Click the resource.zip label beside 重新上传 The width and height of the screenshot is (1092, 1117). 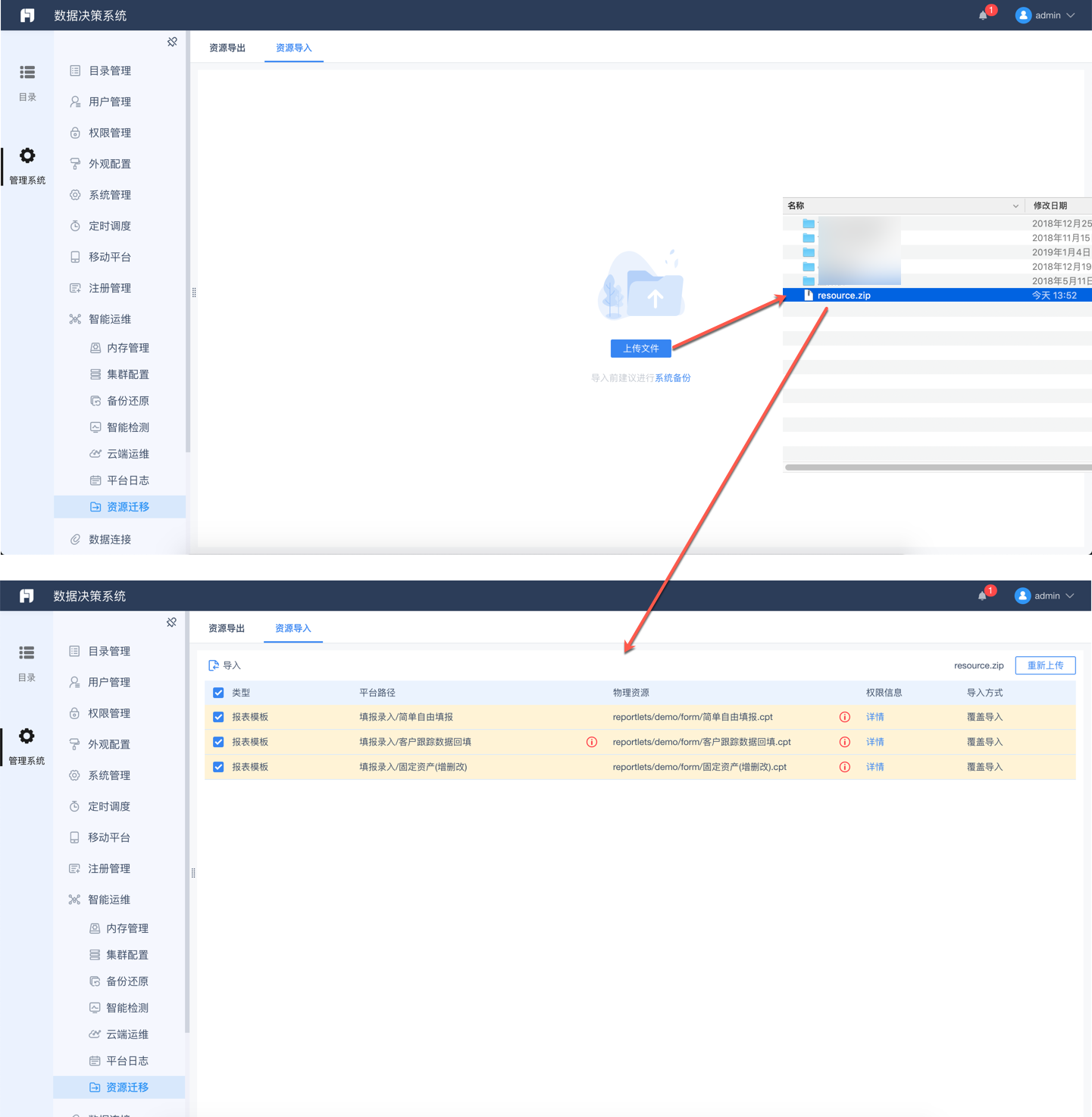pyautogui.click(x=979, y=665)
